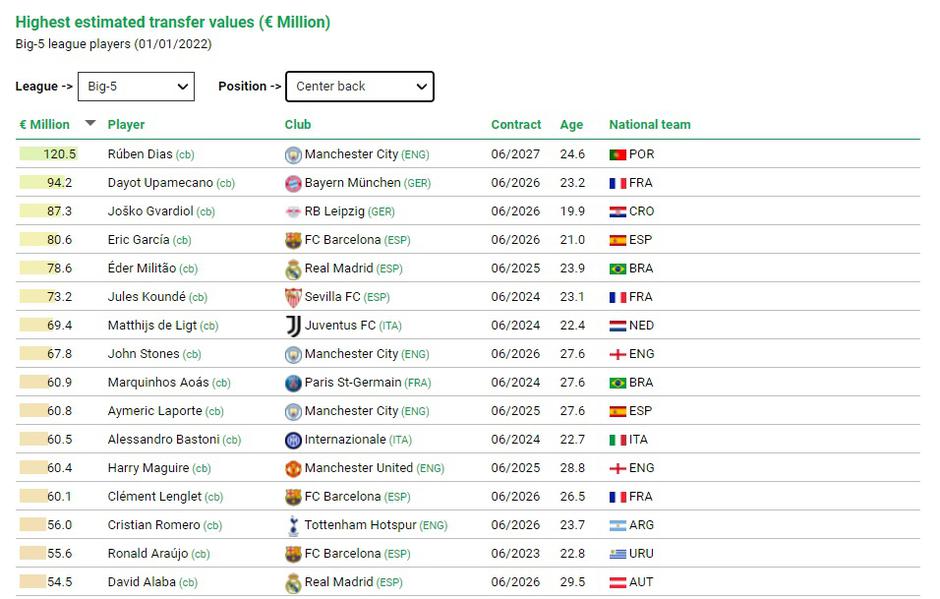
Task: Click the RB Leipzig club logo
Action: tap(293, 212)
